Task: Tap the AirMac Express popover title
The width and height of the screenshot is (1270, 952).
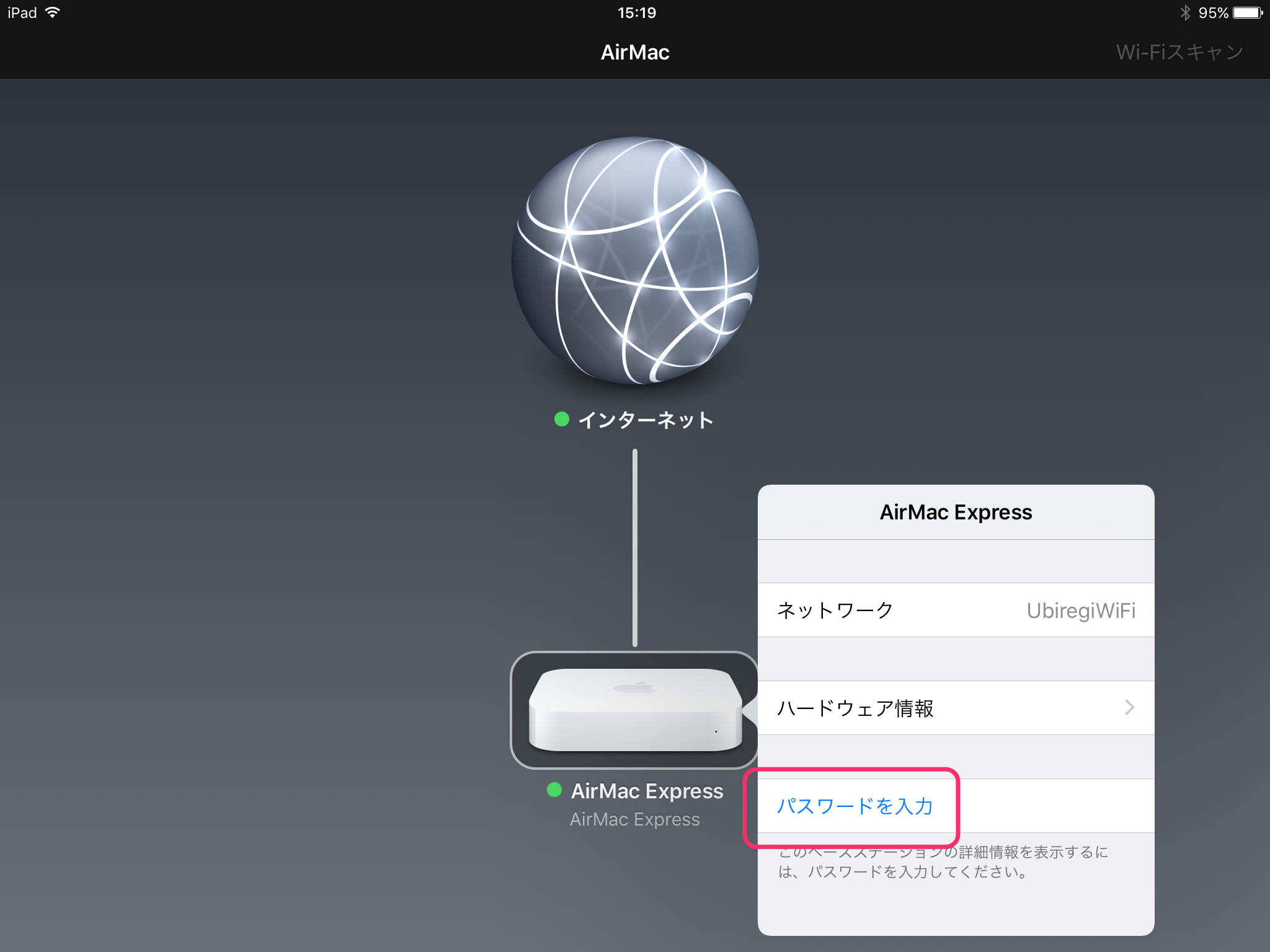Action: (956, 512)
